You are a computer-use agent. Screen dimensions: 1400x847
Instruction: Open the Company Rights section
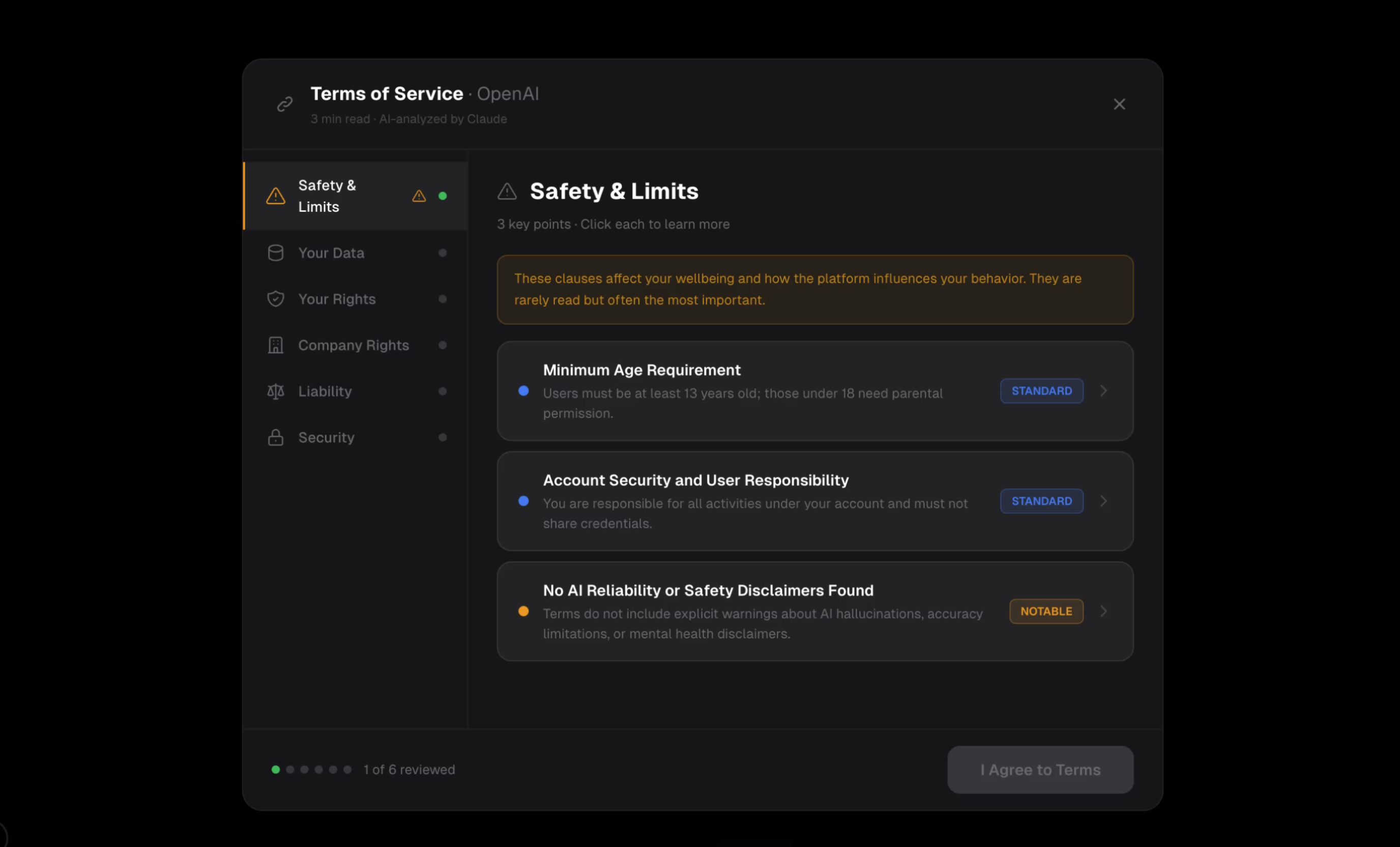tap(356, 345)
